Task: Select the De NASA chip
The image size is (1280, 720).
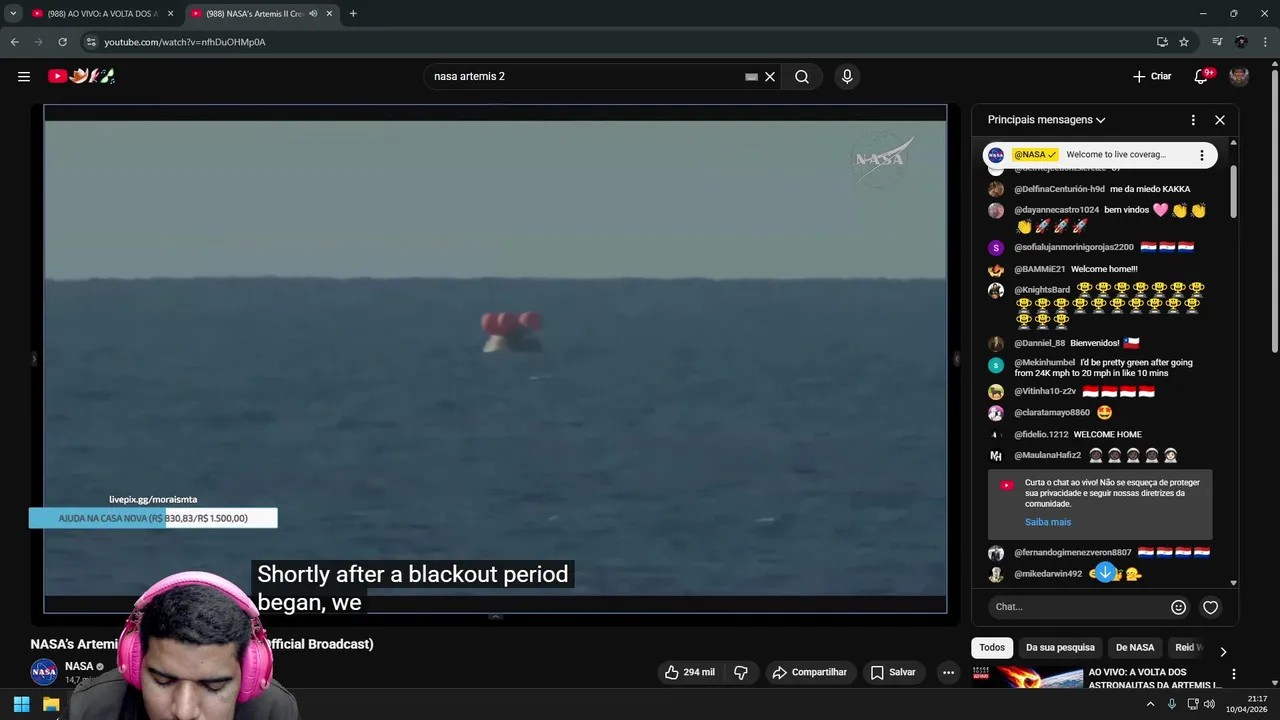Action: (x=1135, y=647)
